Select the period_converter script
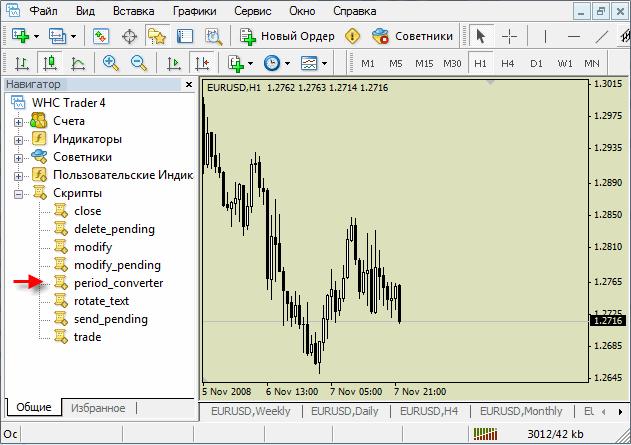The height and width of the screenshot is (445, 631). (x=118, y=283)
